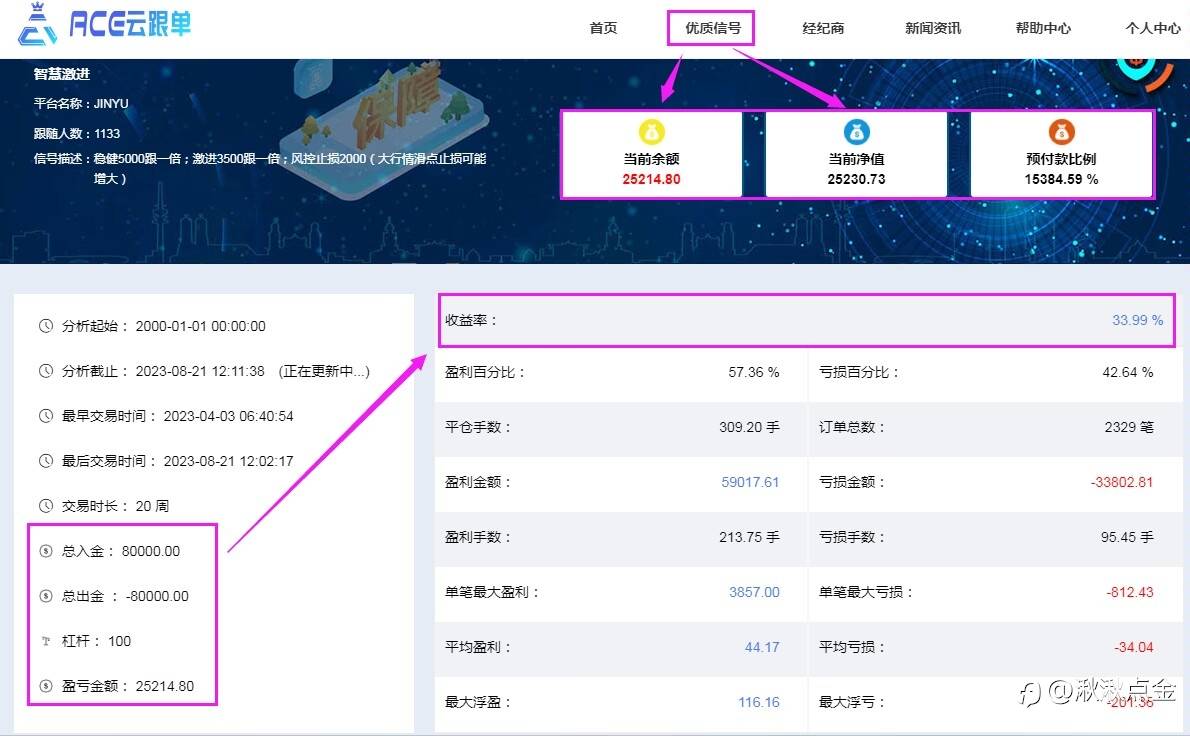Click the ACE云跟单 logo
Screen dimensions: 1190x736
105,24
